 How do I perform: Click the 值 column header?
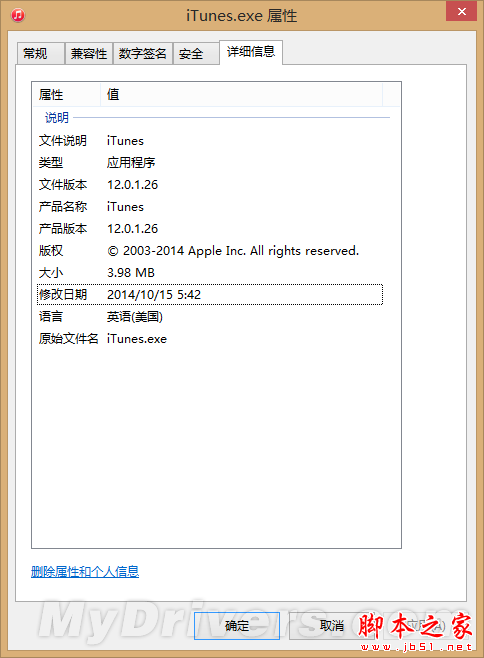coord(241,94)
